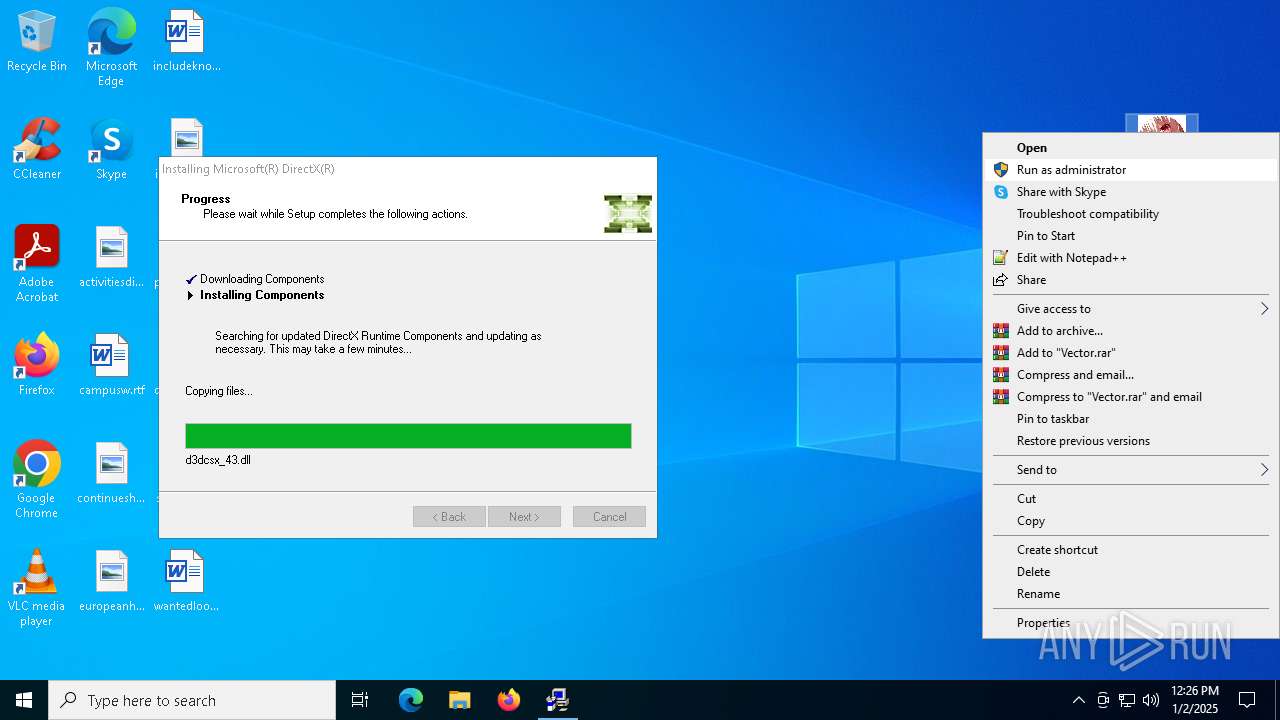The height and width of the screenshot is (720, 1280).
Task: Select Edit with Notepad++
Action: (1131, 258)
